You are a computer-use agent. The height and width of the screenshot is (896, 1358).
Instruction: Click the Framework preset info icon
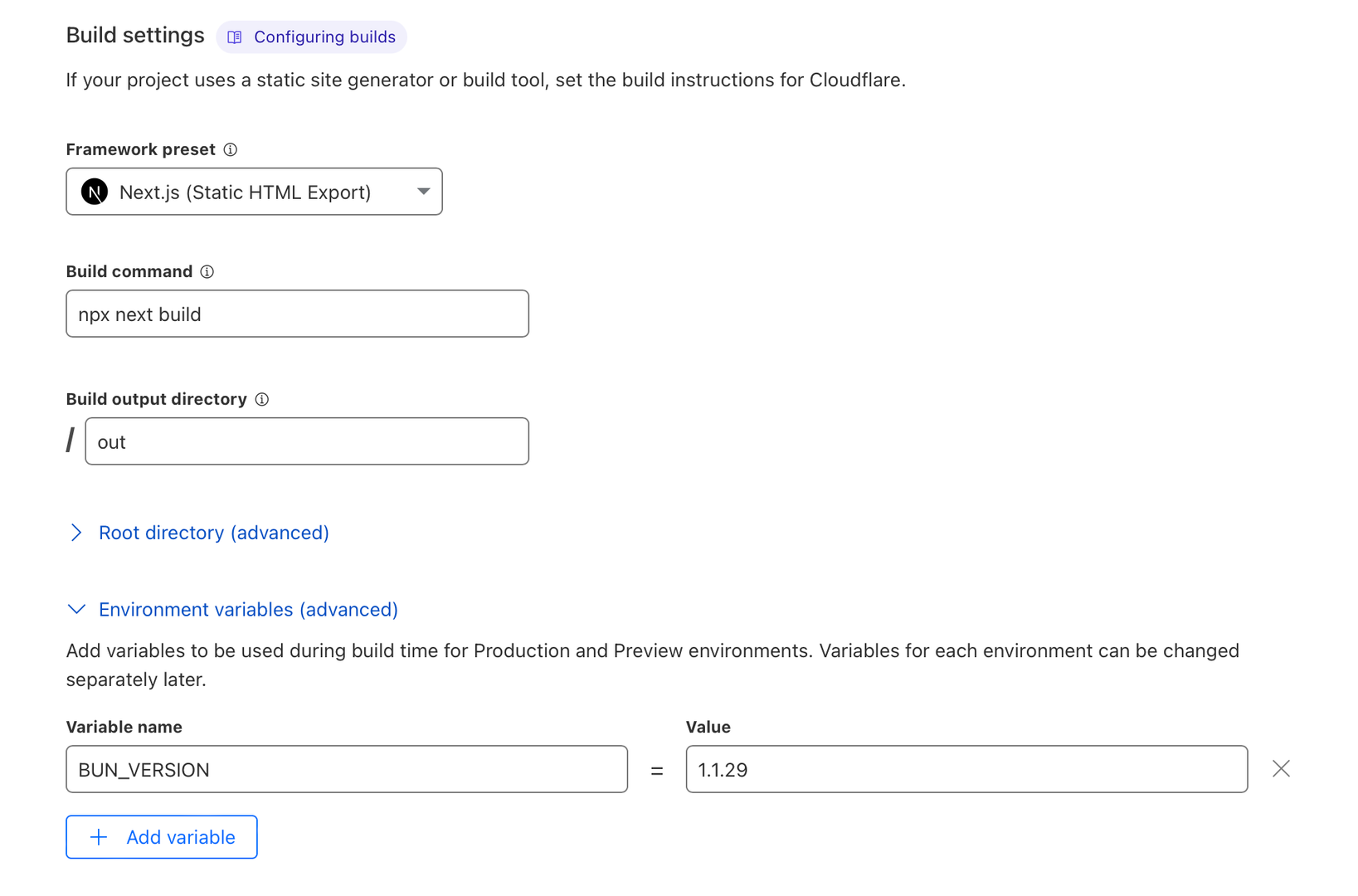(231, 149)
